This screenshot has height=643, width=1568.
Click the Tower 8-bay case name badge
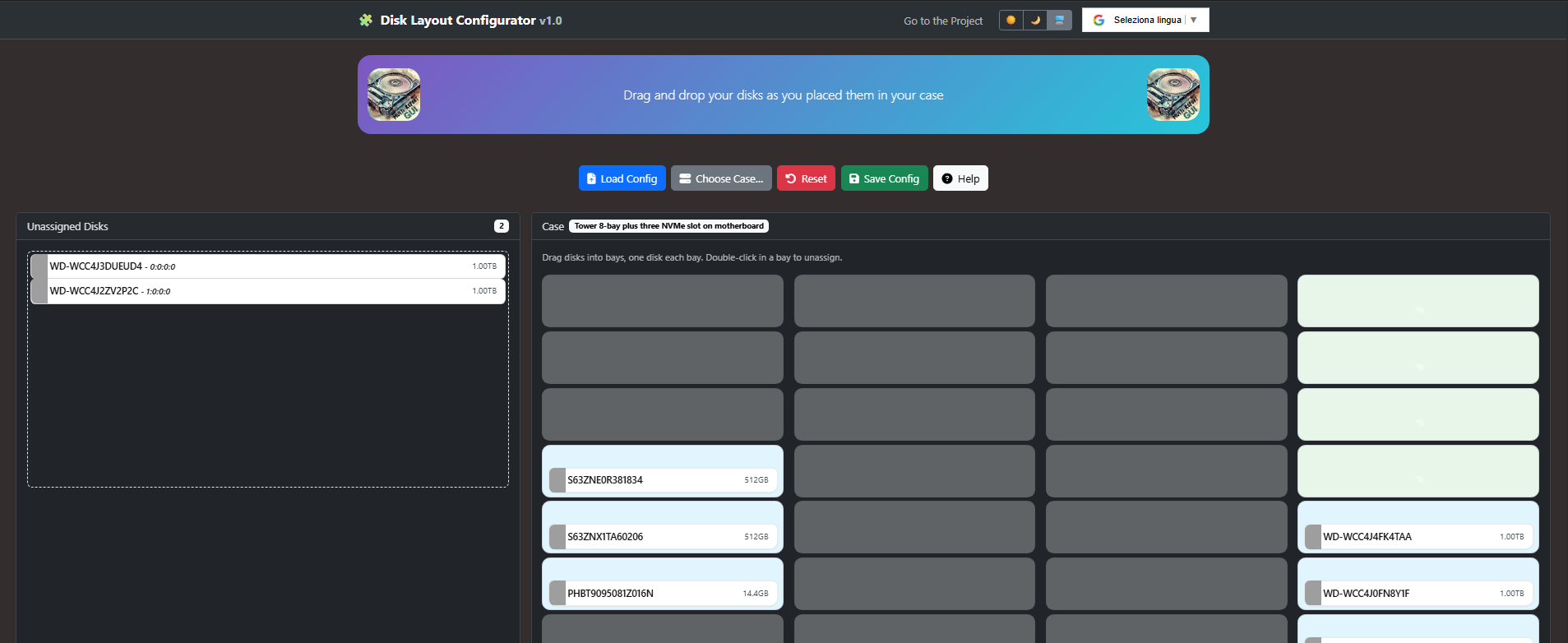point(668,226)
